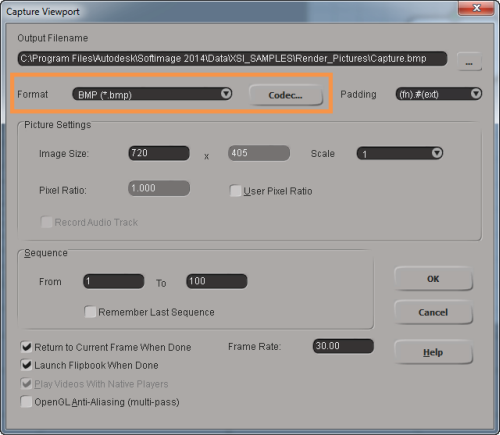Click the Codec... button

[x=286, y=95]
